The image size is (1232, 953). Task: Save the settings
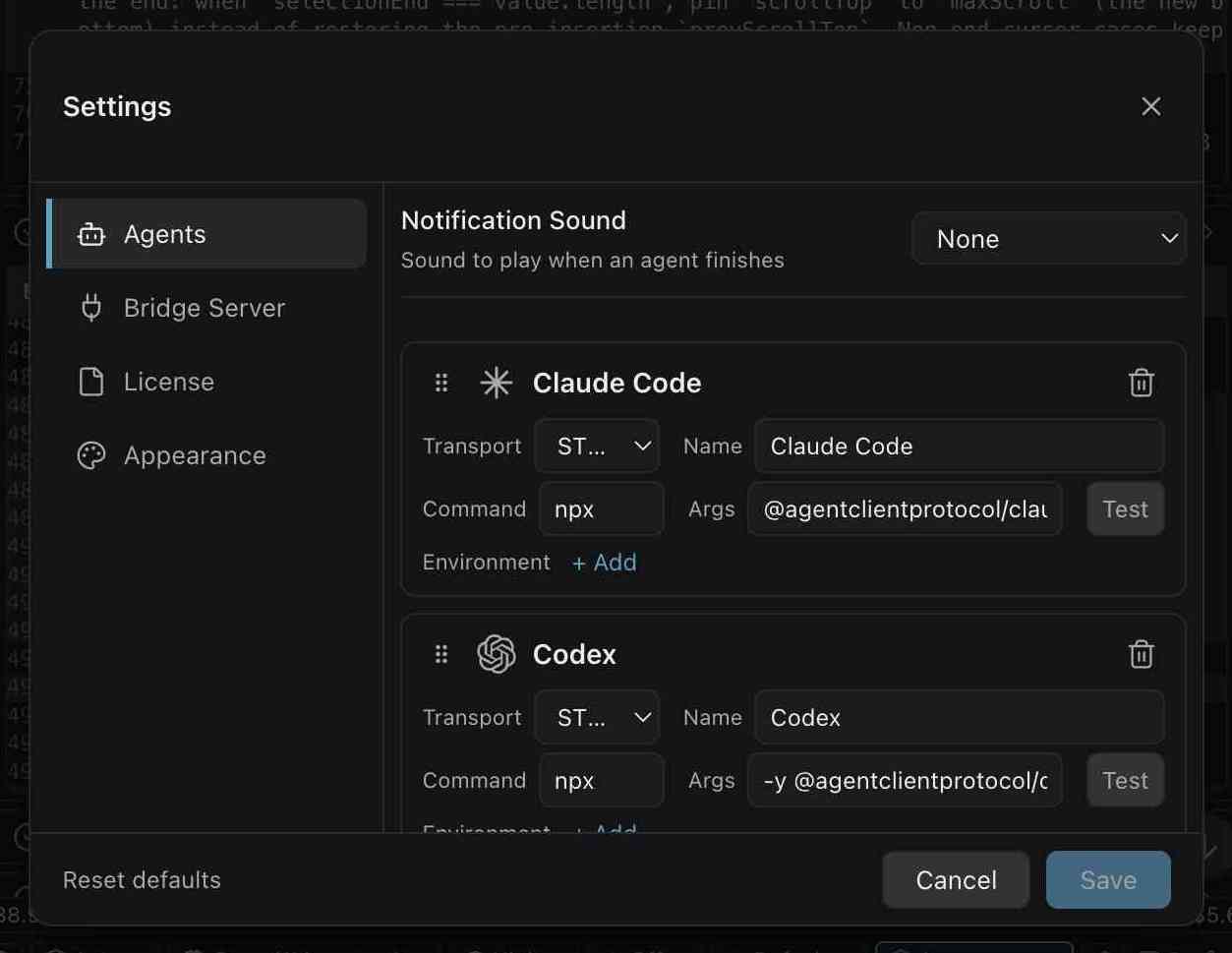pos(1108,879)
